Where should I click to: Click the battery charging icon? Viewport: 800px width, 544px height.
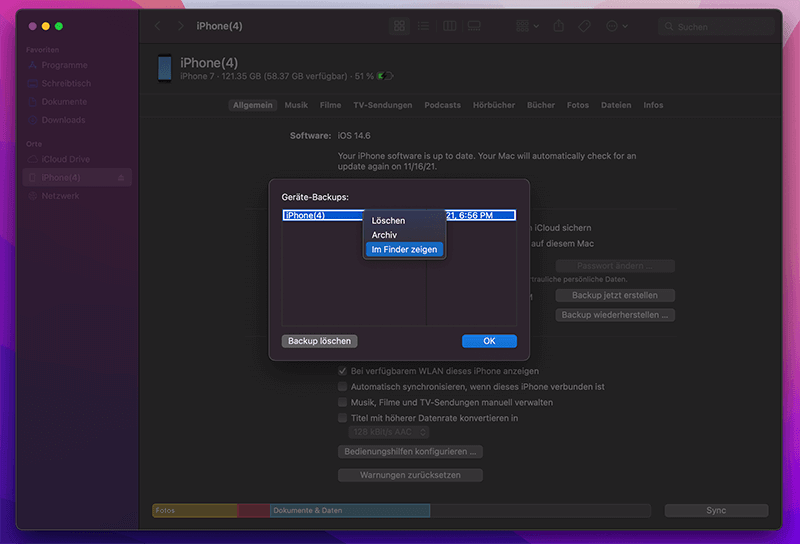(385, 76)
